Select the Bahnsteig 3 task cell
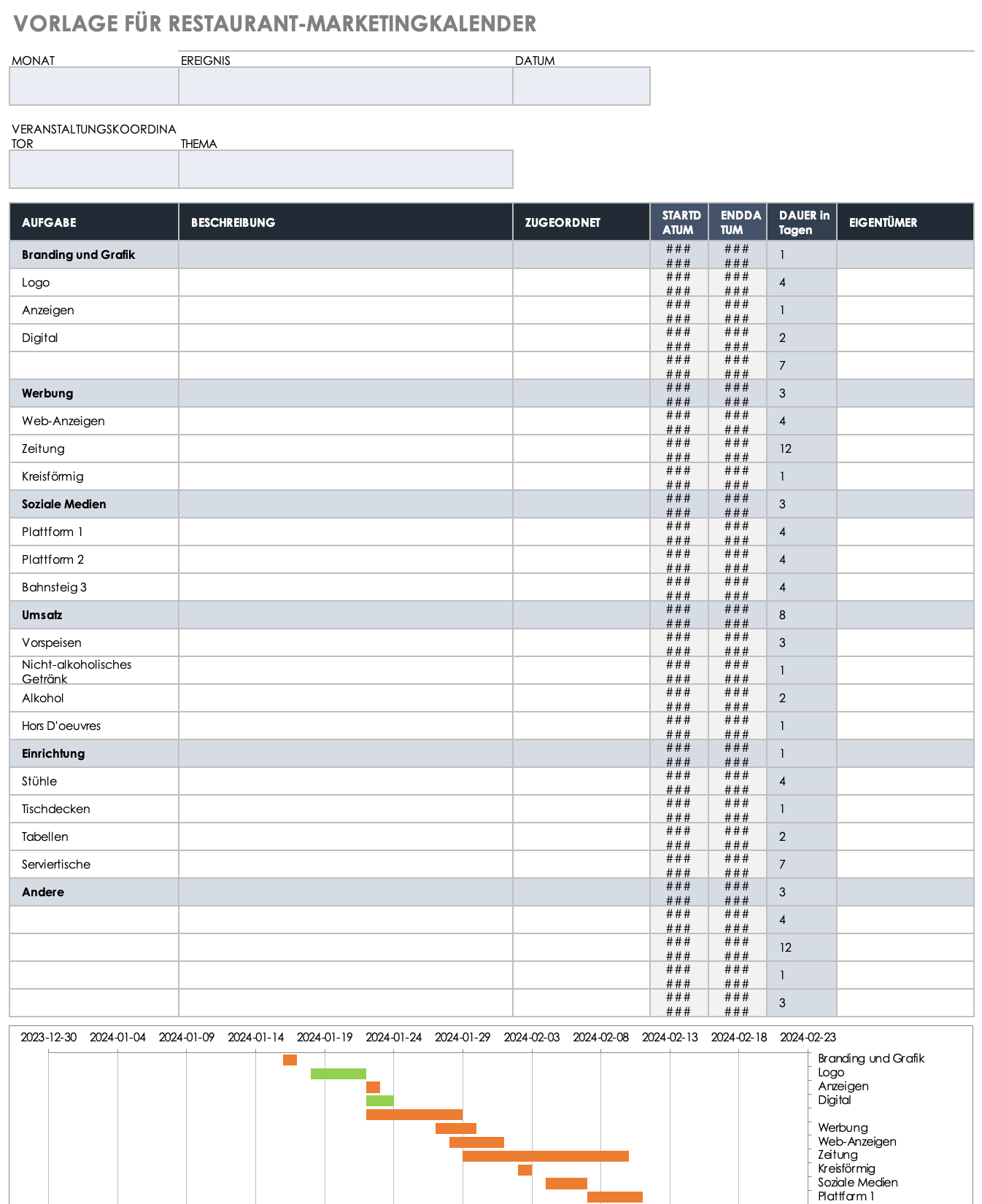The width and height of the screenshot is (982, 1204). click(94, 587)
